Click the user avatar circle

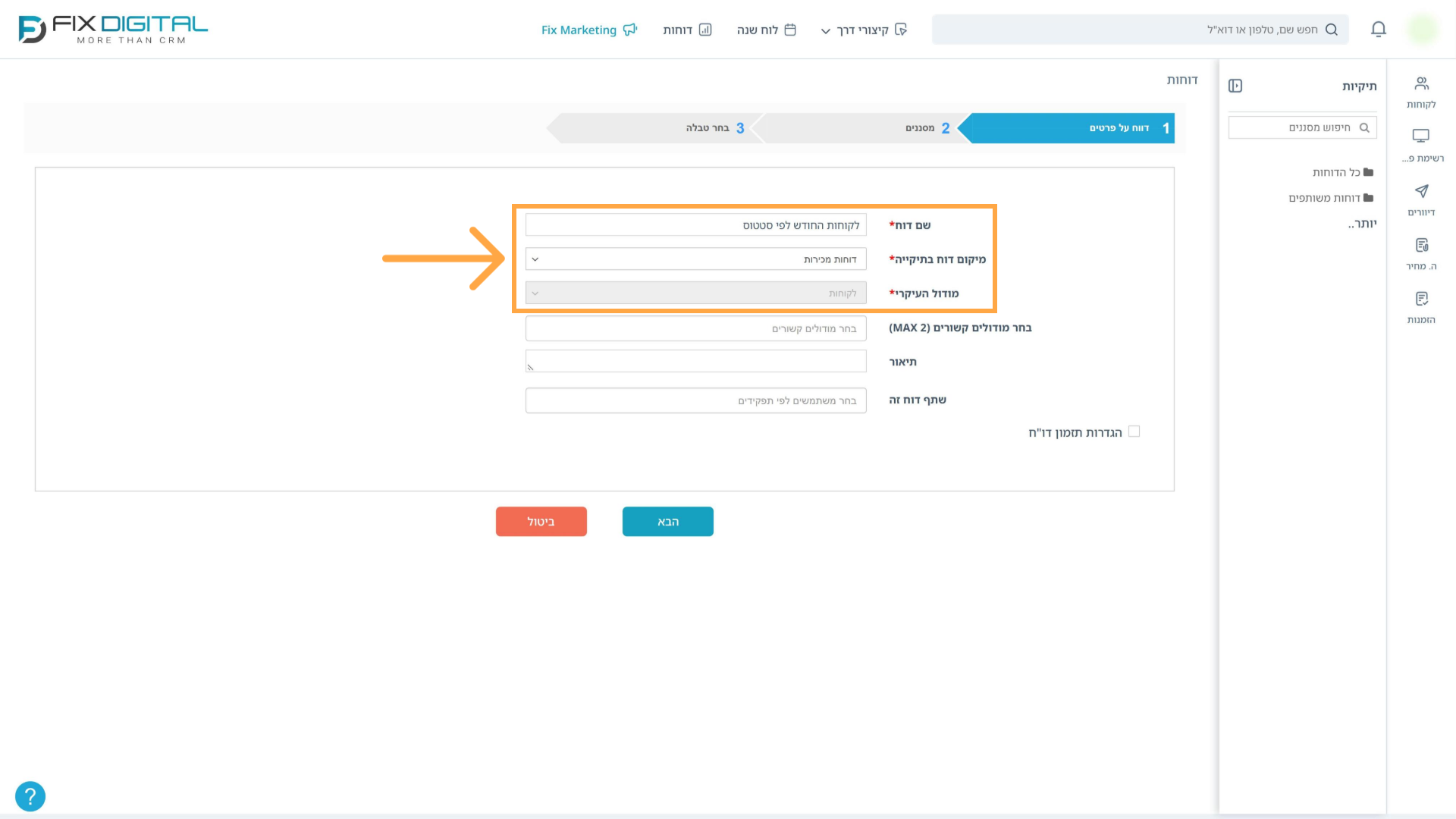(1422, 30)
